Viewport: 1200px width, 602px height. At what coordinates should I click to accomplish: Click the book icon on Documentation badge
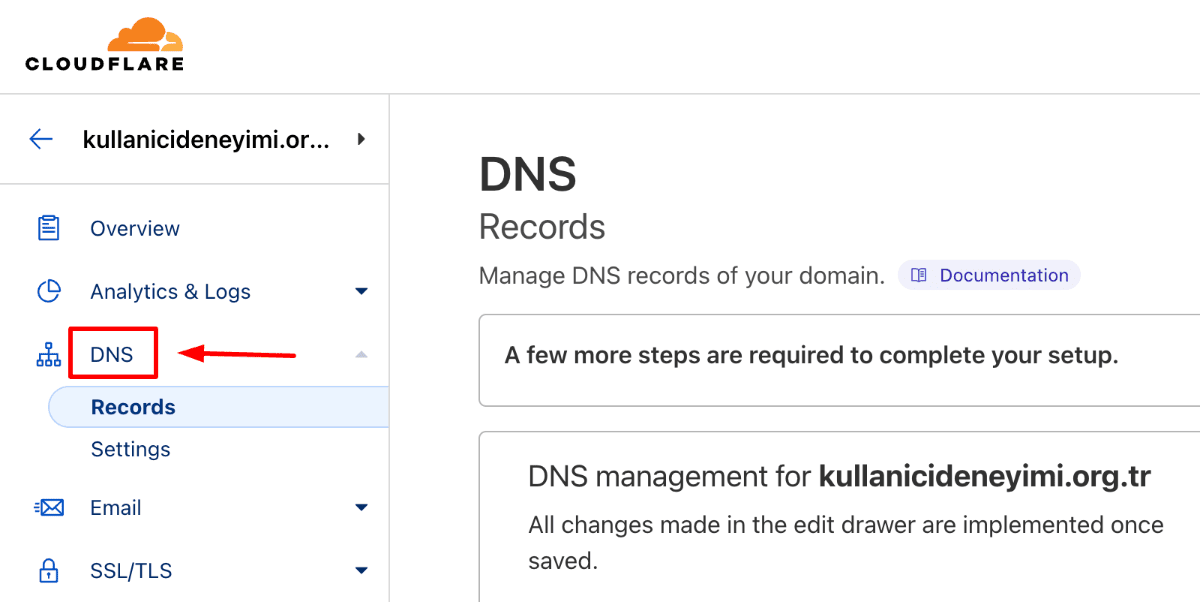[x=917, y=274]
